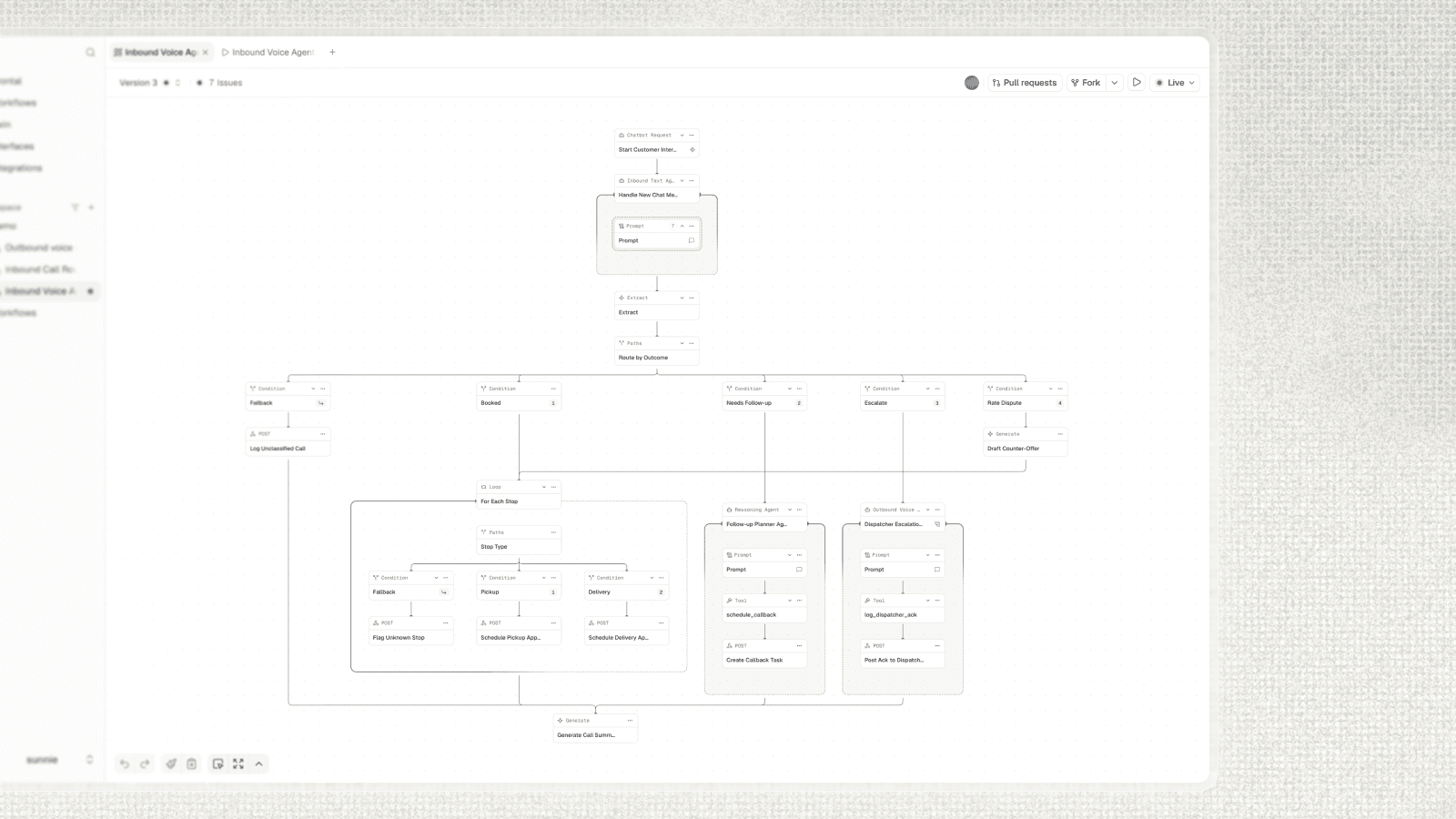The height and width of the screenshot is (819, 1456).
Task: Open the Draft Counter-Offer node menu
Action: 1060,434
